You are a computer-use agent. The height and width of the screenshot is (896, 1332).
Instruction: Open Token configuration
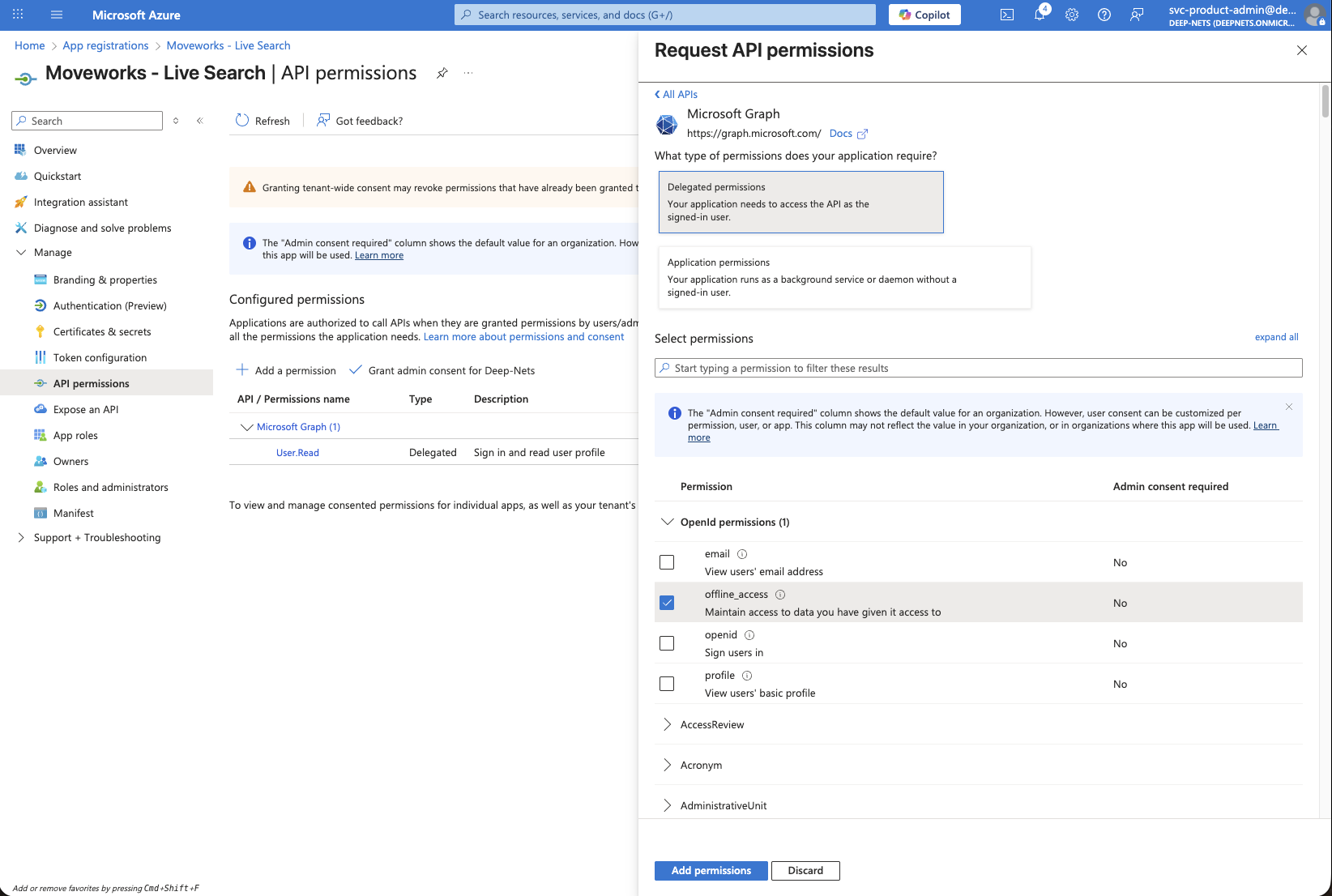[100, 357]
